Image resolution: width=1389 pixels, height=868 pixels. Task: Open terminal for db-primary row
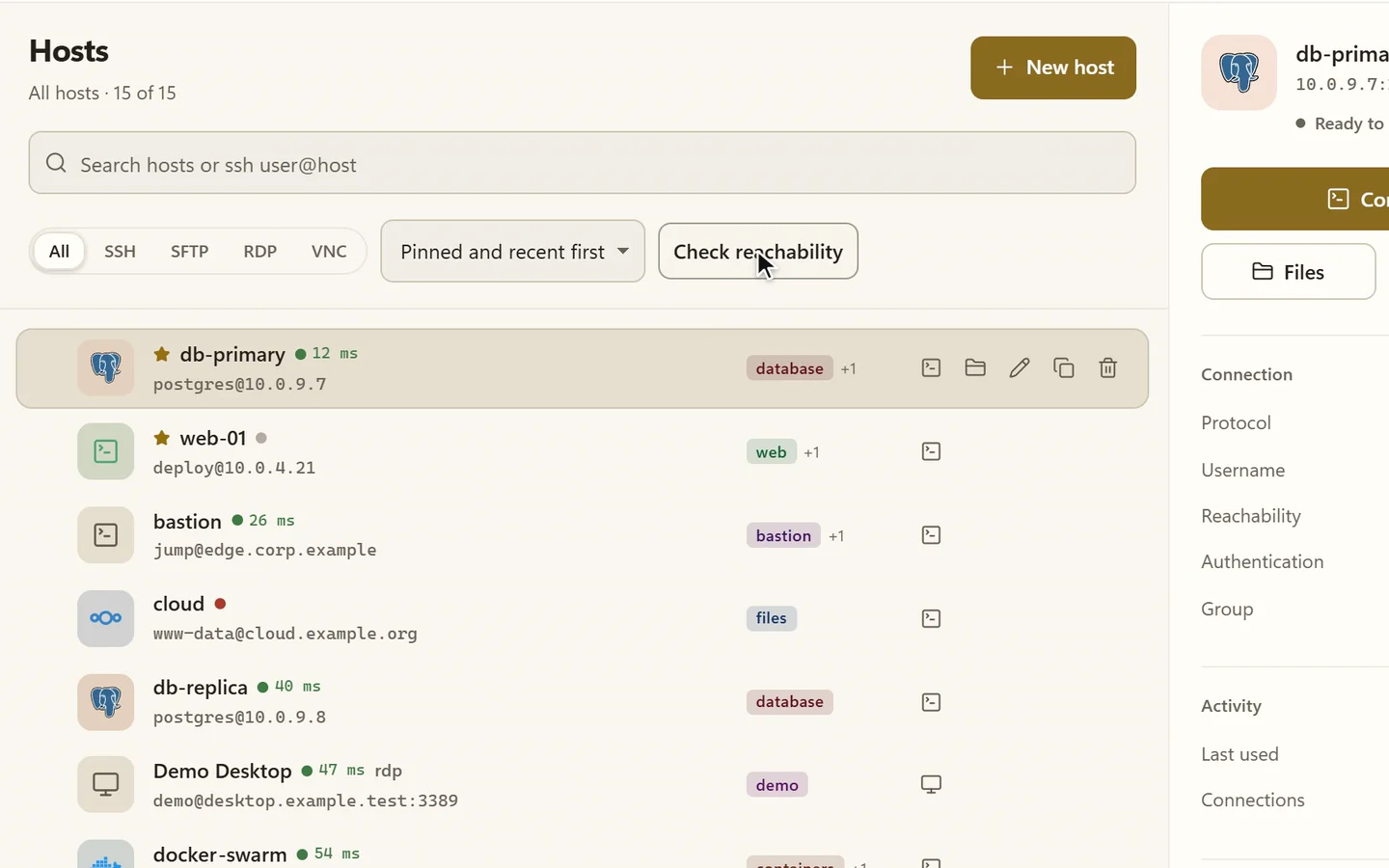[931, 367]
